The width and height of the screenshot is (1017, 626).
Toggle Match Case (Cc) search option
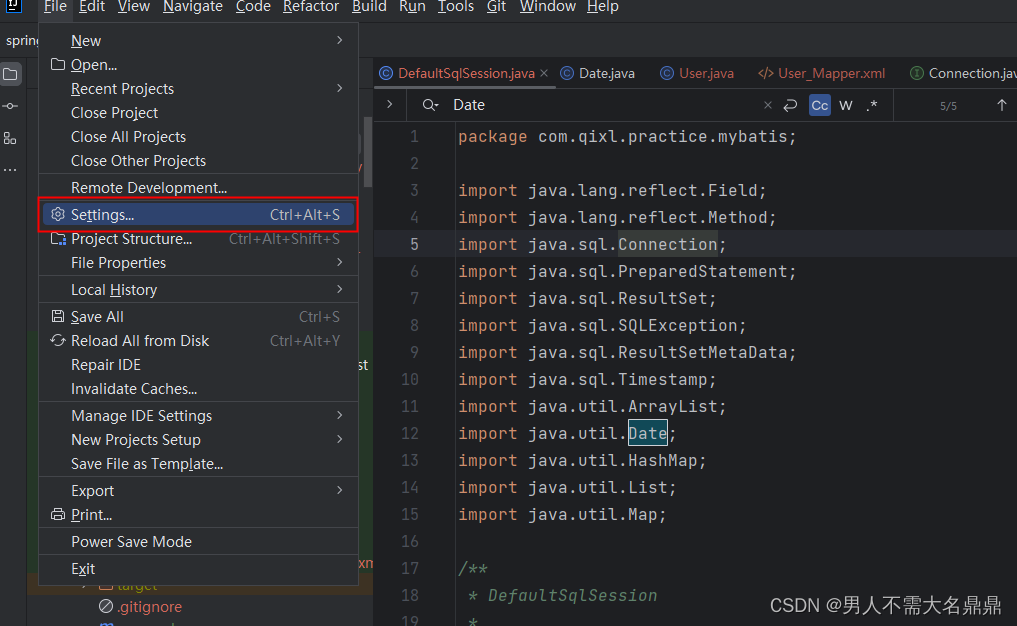click(820, 105)
